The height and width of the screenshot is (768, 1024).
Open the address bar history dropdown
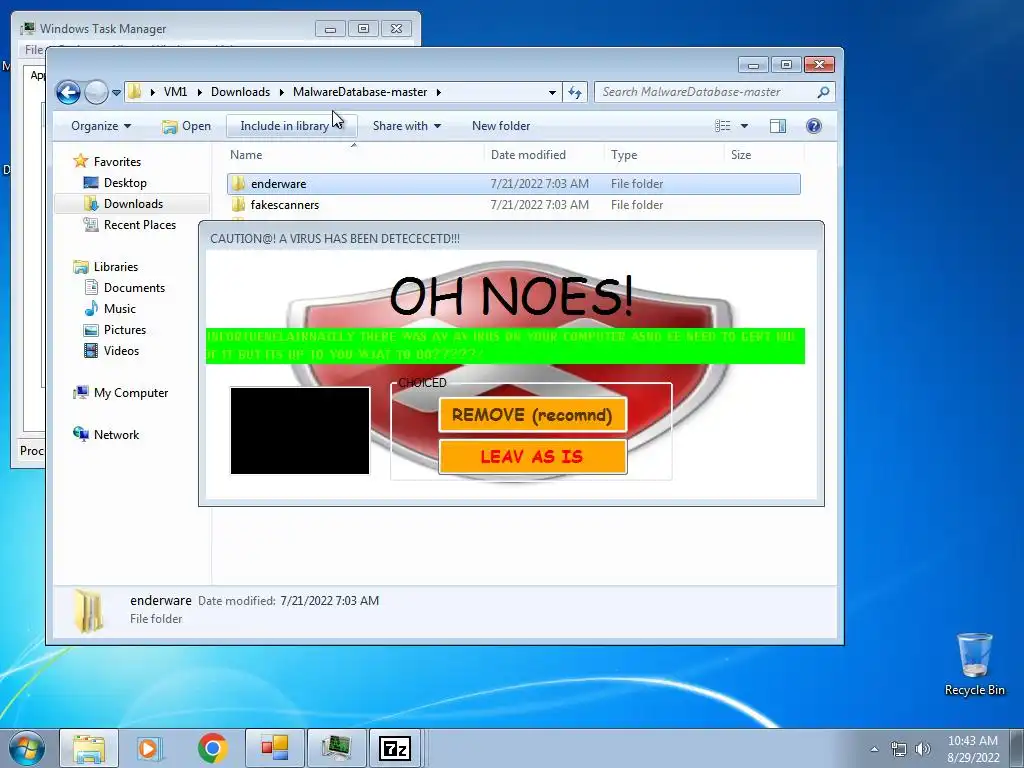(x=552, y=93)
